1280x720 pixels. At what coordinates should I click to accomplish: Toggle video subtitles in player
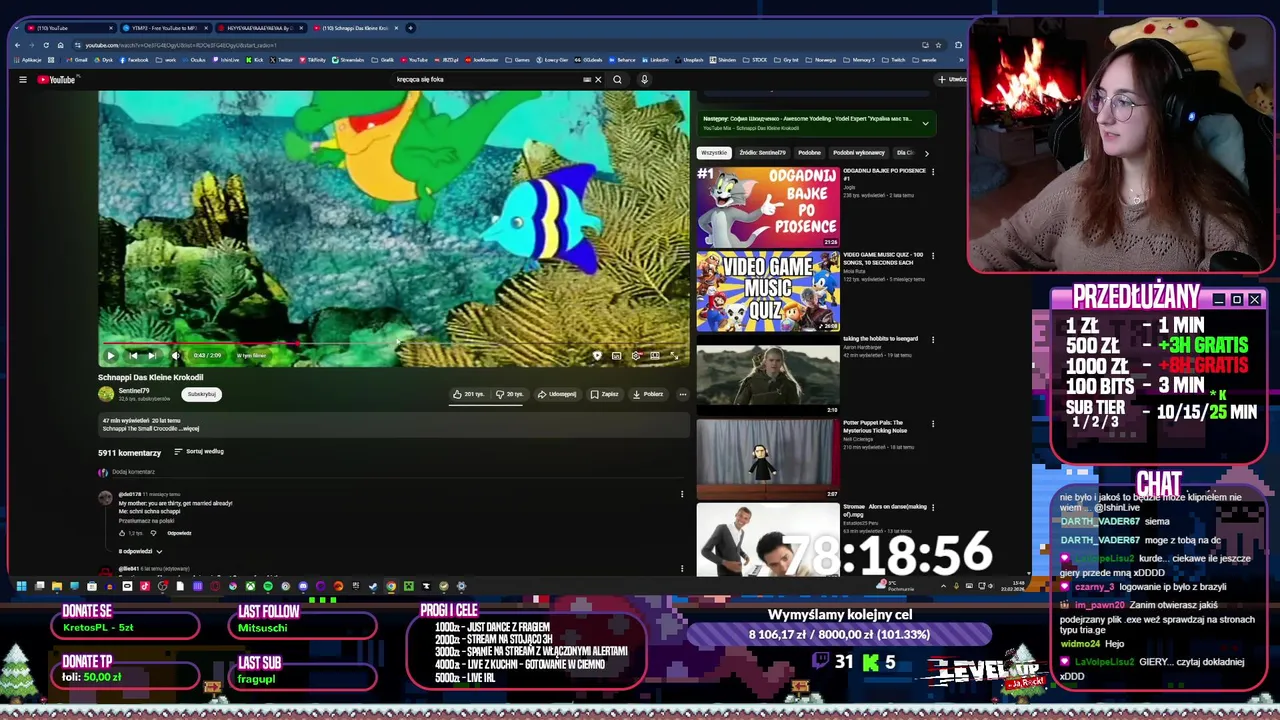pyautogui.click(x=616, y=355)
